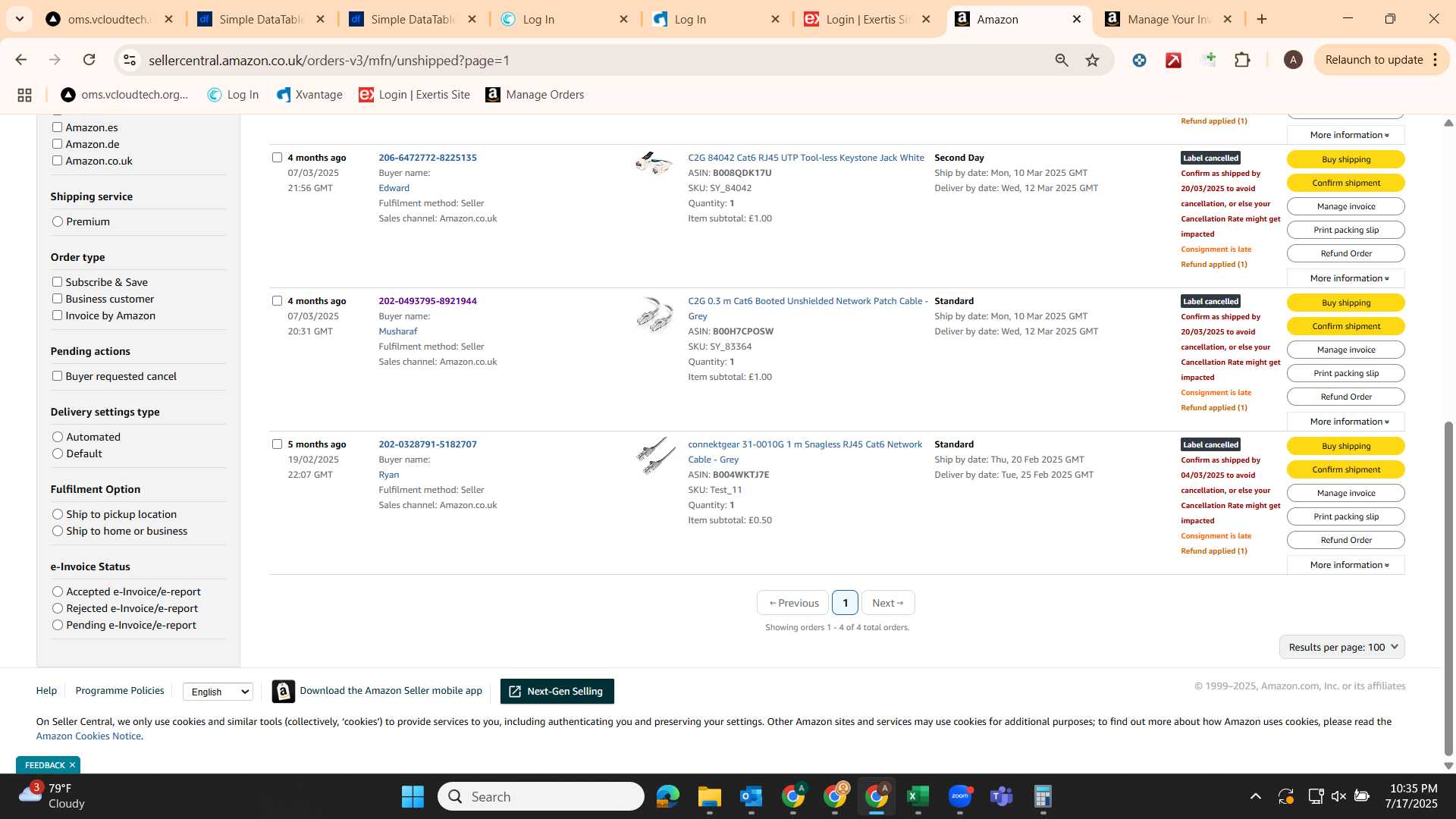Check the Amazon.es sales channel filter
This screenshot has height=819, width=1456.
pos(57,127)
